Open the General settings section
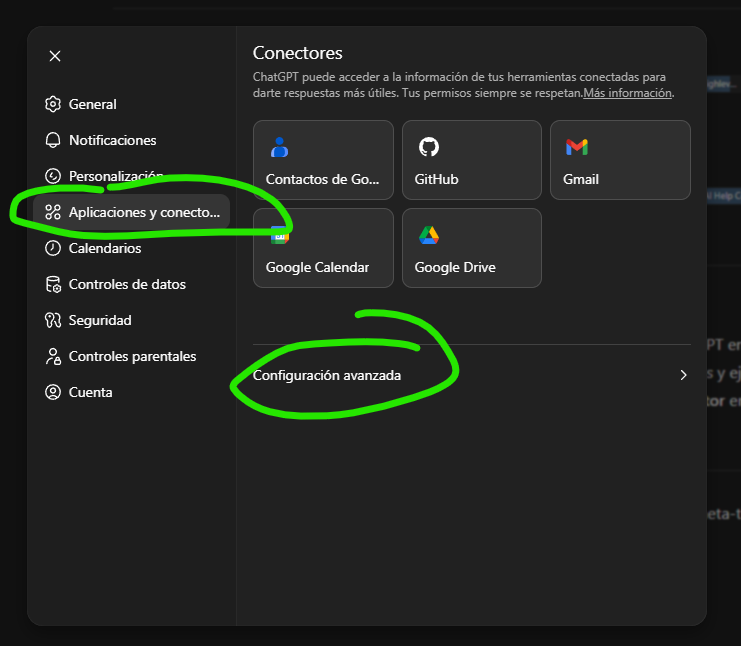 point(131,104)
